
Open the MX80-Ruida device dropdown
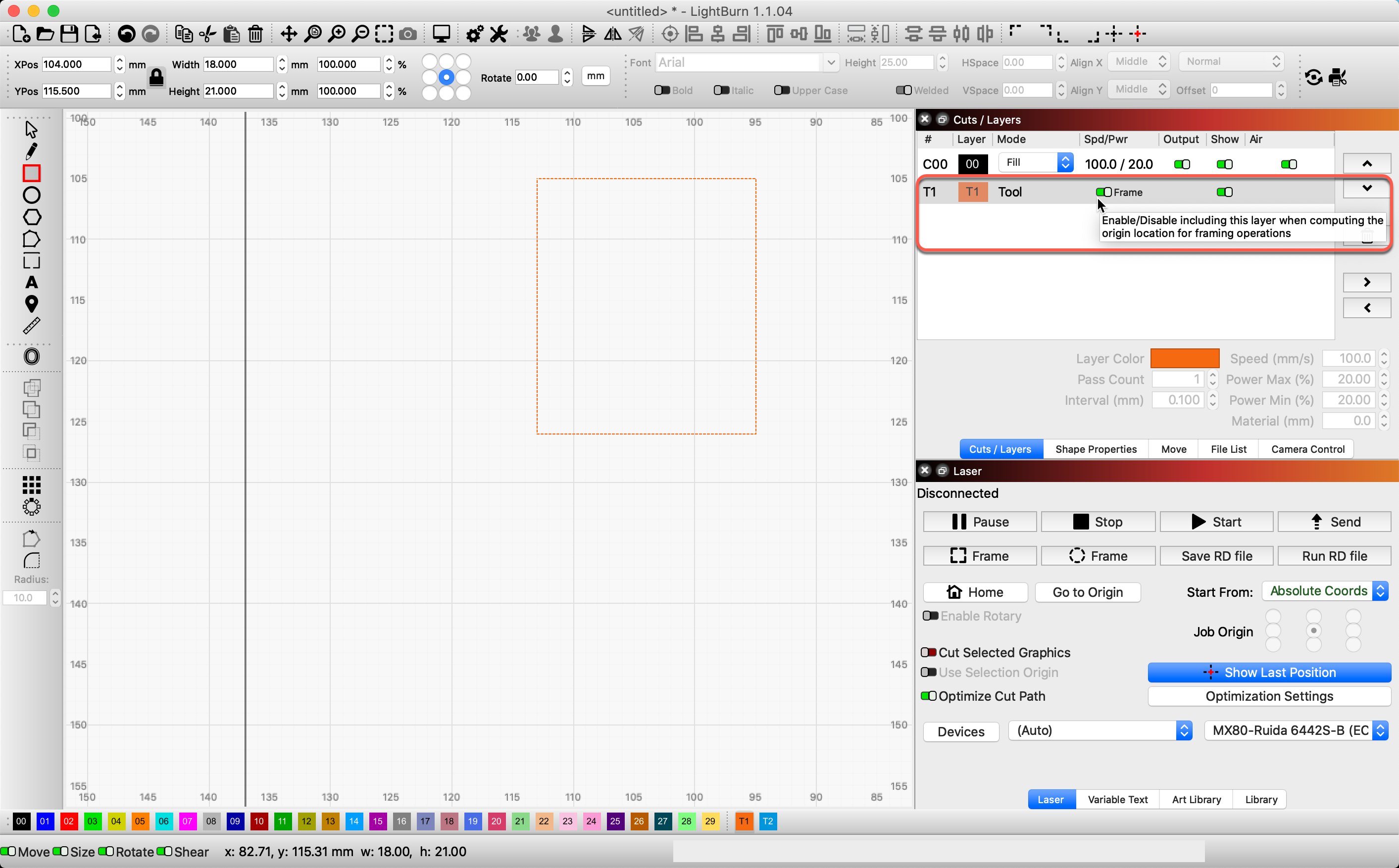coord(1296,731)
